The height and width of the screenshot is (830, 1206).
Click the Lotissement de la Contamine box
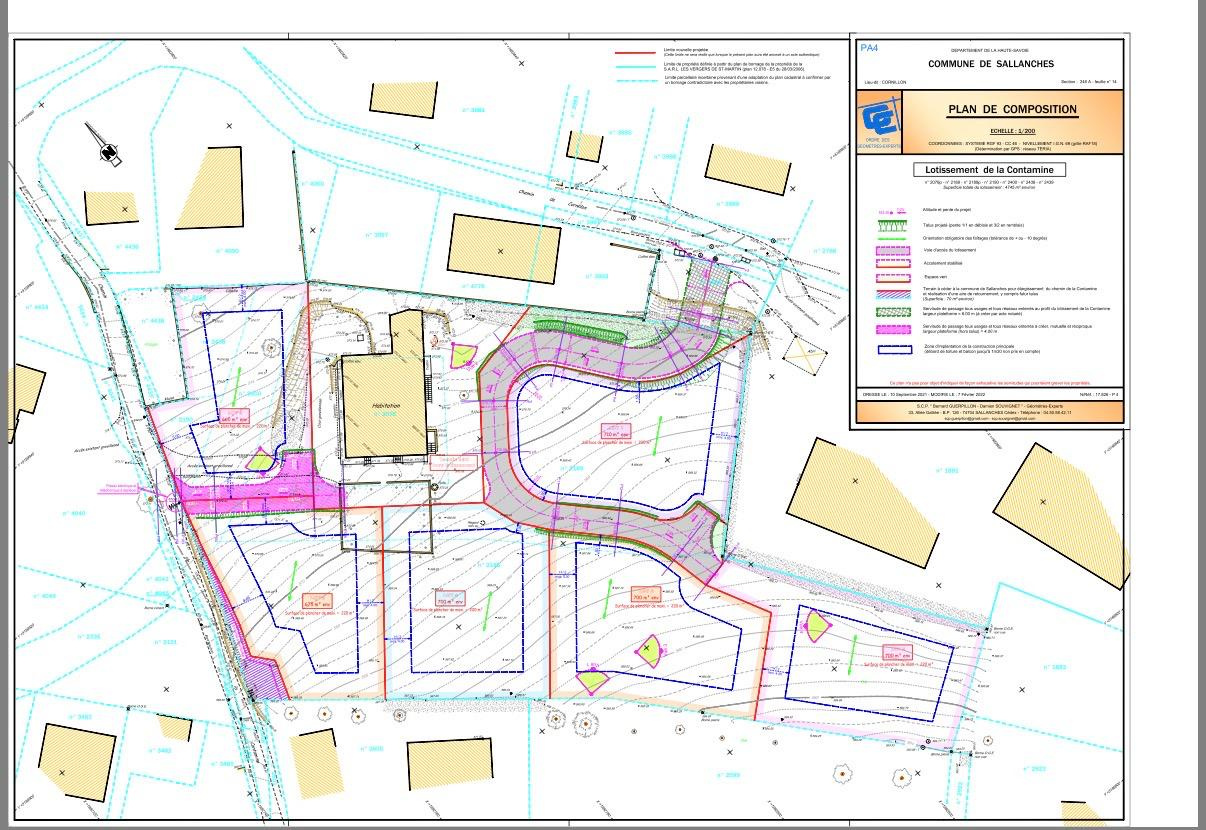989,170
